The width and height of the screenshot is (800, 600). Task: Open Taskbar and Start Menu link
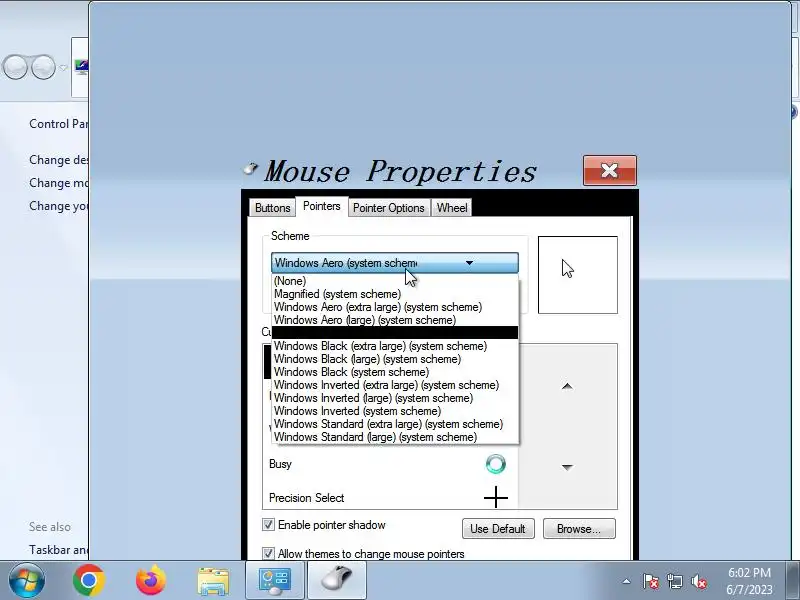point(58,549)
